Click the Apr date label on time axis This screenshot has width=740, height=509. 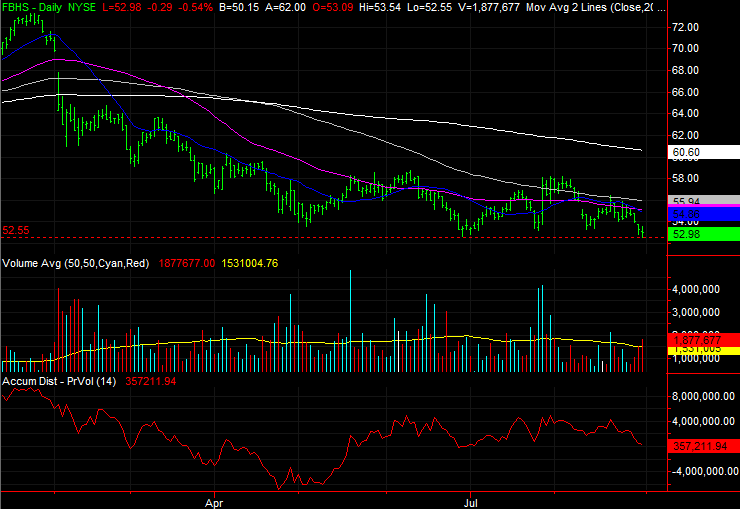pyautogui.click(x=214, y=503)
